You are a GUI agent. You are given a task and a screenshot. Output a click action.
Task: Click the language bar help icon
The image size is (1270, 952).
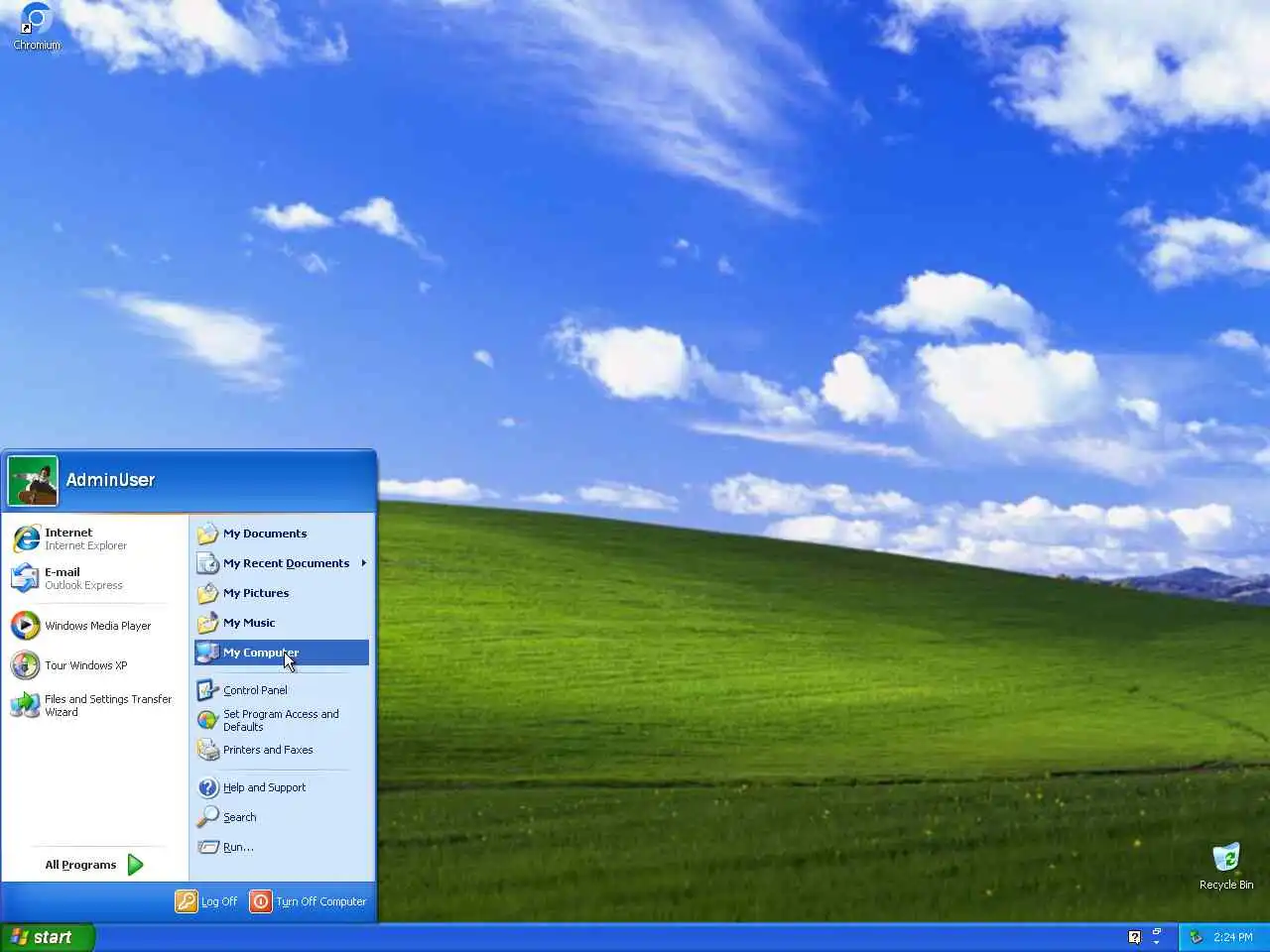pos(1135,937)
